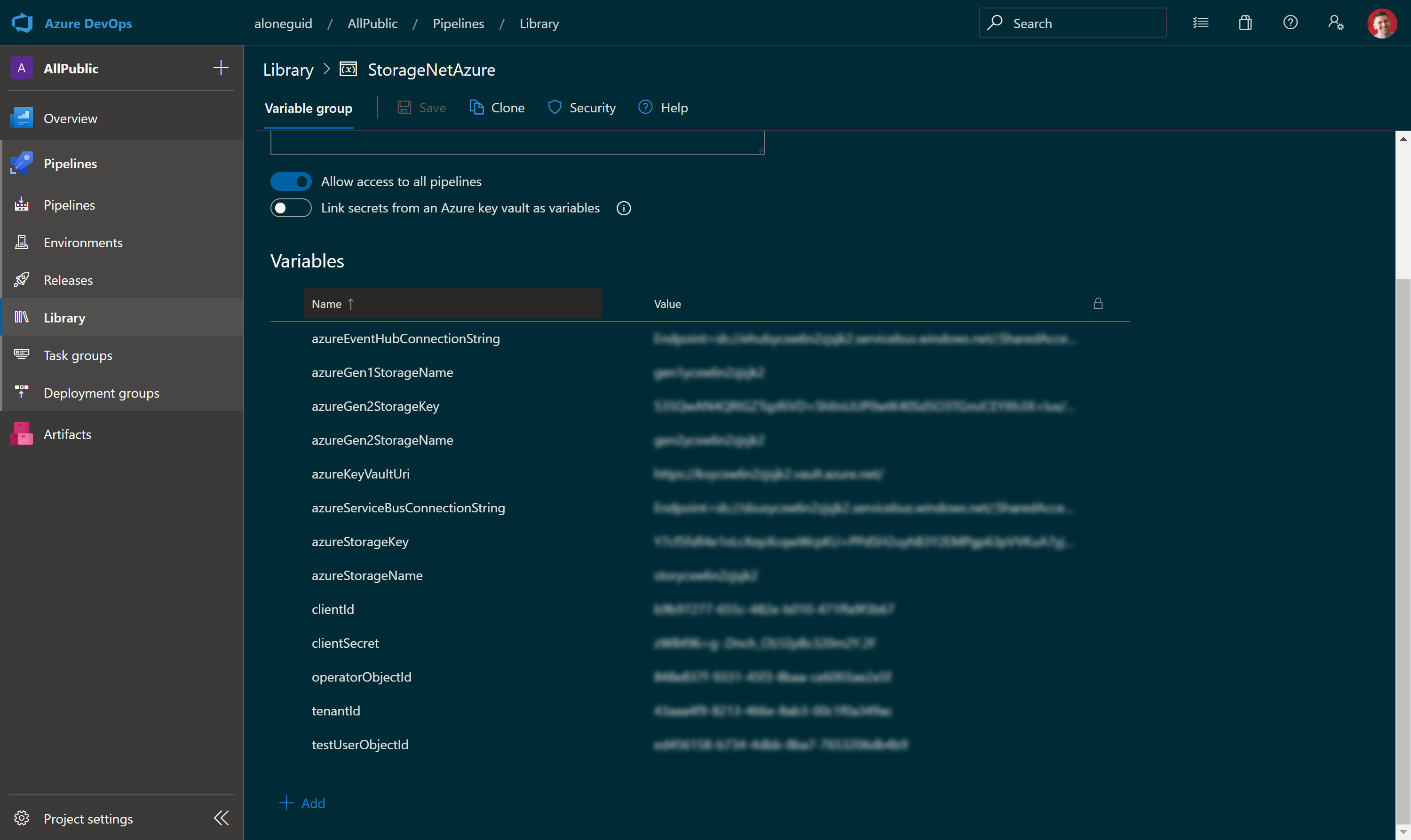Click the info icon beside key vault option

pos(624,208)
